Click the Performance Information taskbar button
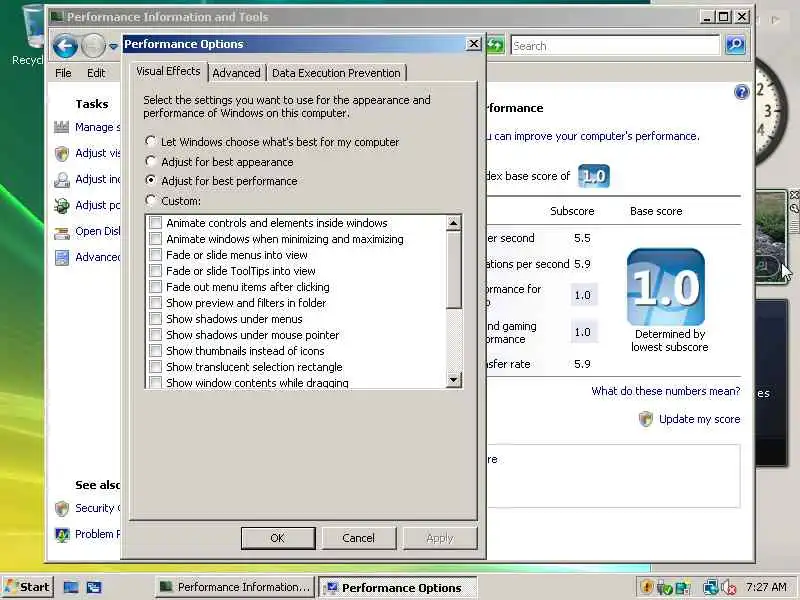The image size is (800, 600). coord(235,587)
